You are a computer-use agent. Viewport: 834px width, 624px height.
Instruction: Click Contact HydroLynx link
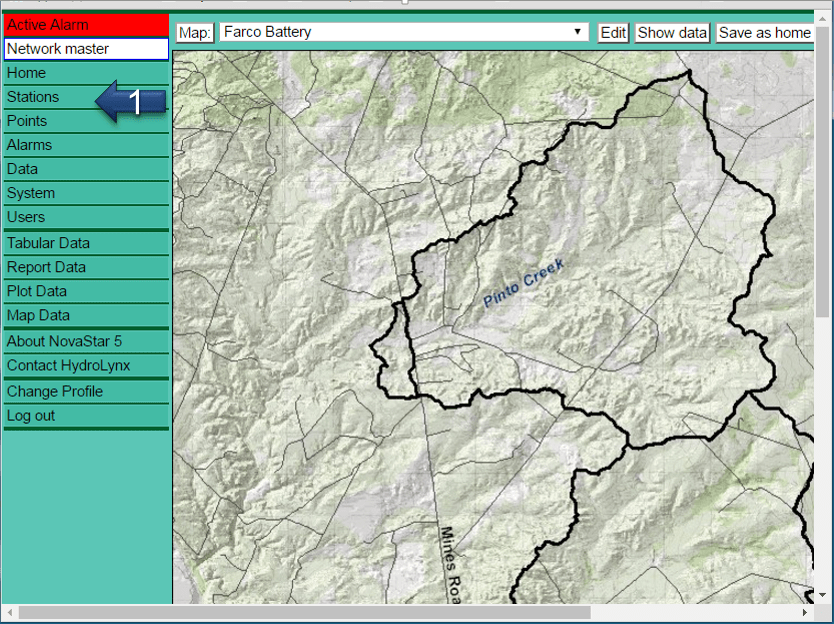(x=68, y=365)
